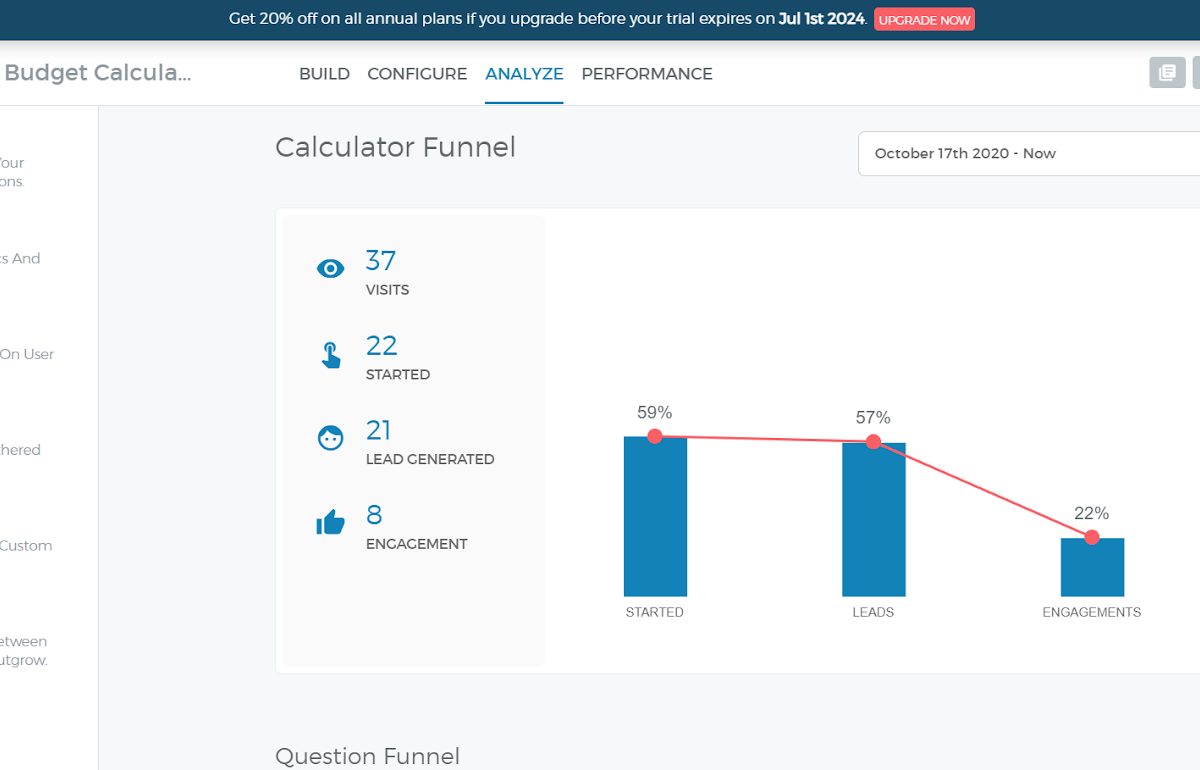Screen dimensions: 1200x770
Task: Click the pointing hand icon beside Started
Action: pos(330,355)
